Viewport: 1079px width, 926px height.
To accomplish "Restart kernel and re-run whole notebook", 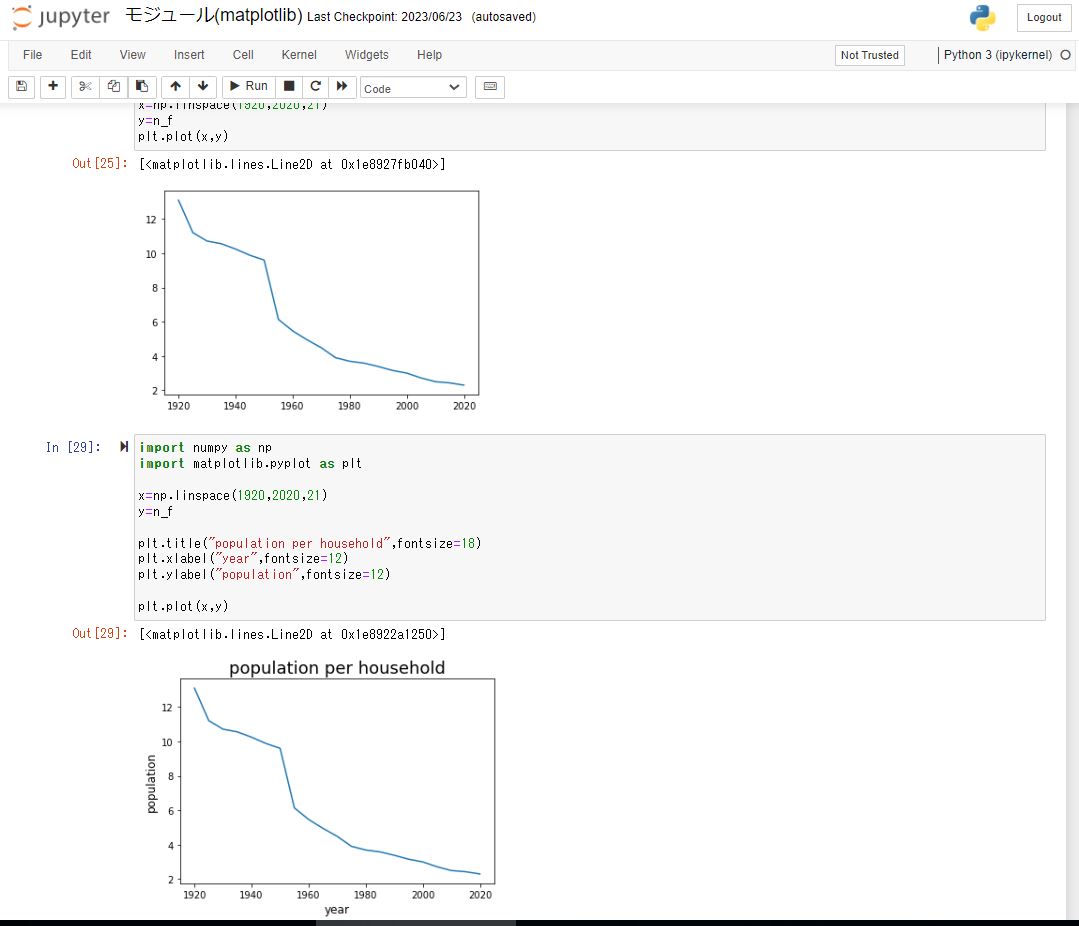I will pyautogui.click(x=342, y=87).
